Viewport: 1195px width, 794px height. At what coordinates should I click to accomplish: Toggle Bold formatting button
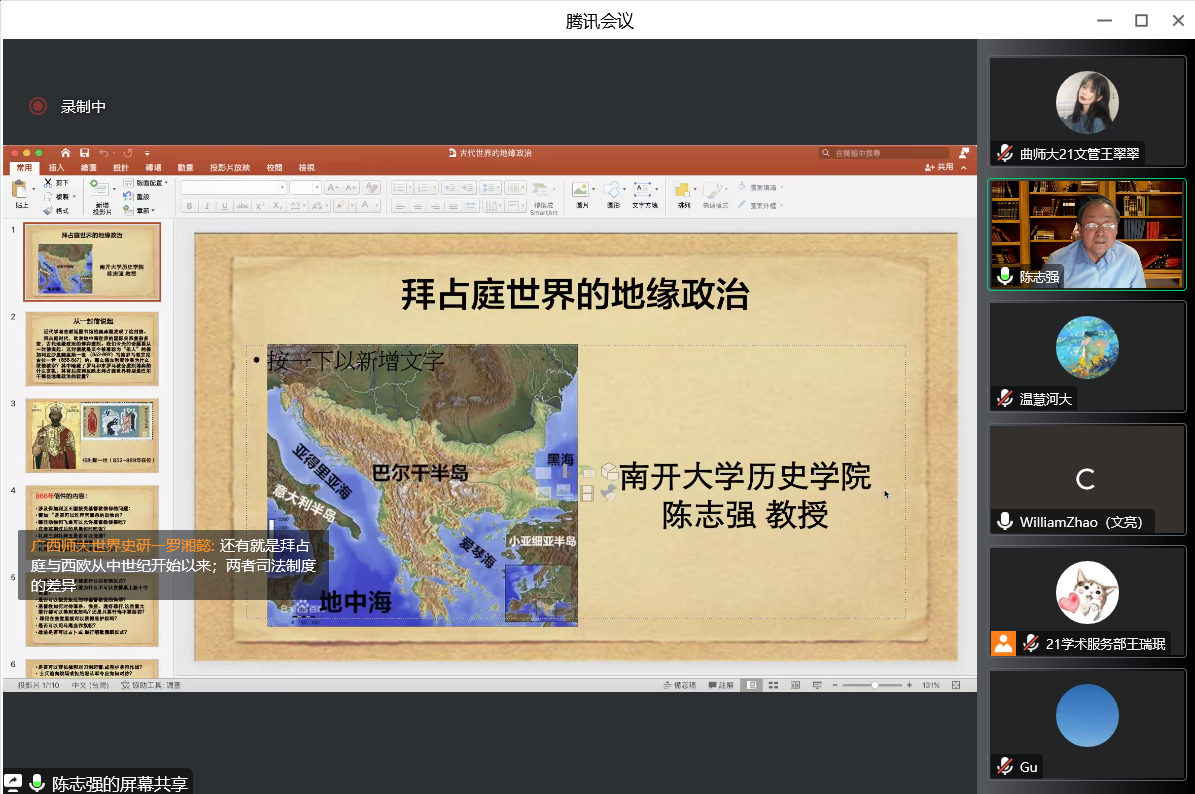pyautogui.click(x=188, y=206)
